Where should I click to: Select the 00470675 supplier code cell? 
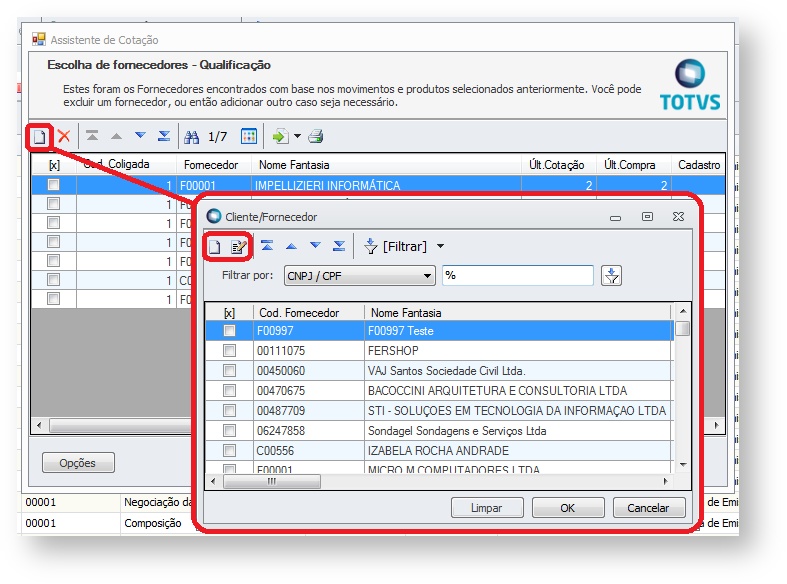pyautogui.click(x=309, y=391)
